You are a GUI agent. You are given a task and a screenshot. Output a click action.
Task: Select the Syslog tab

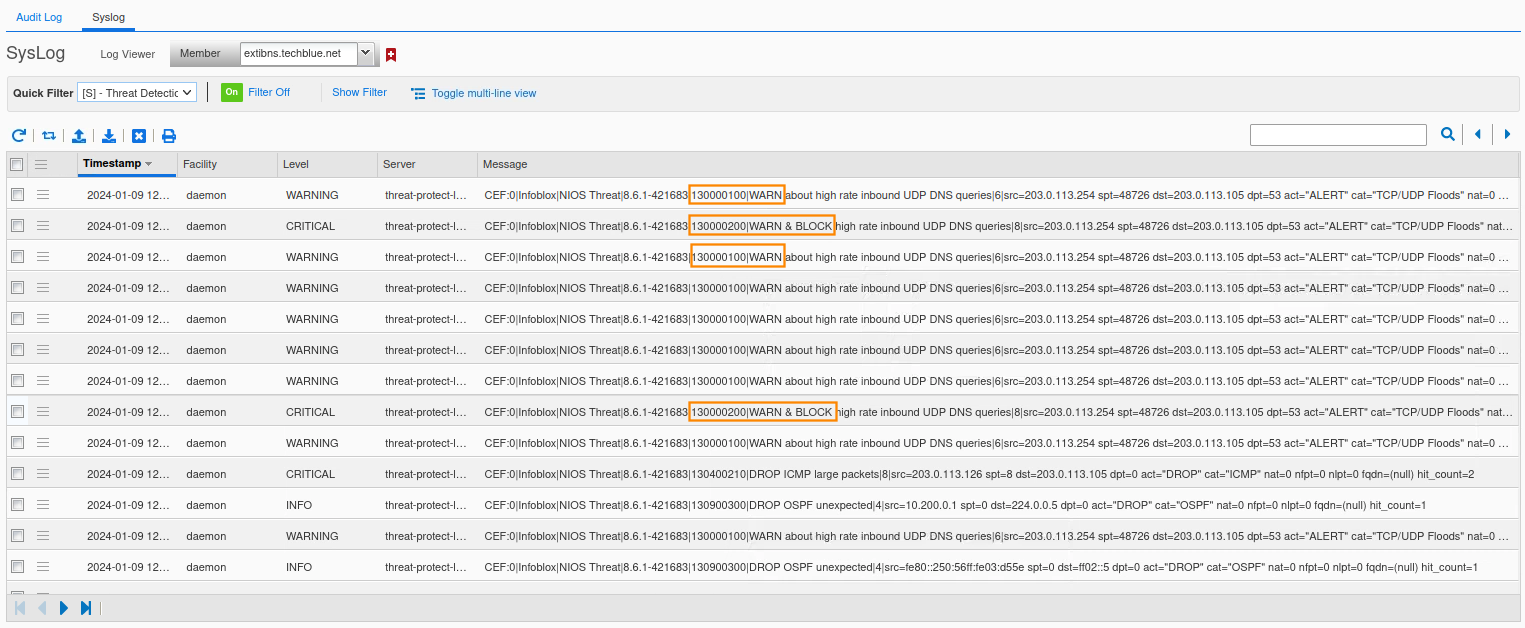(107, 17)
